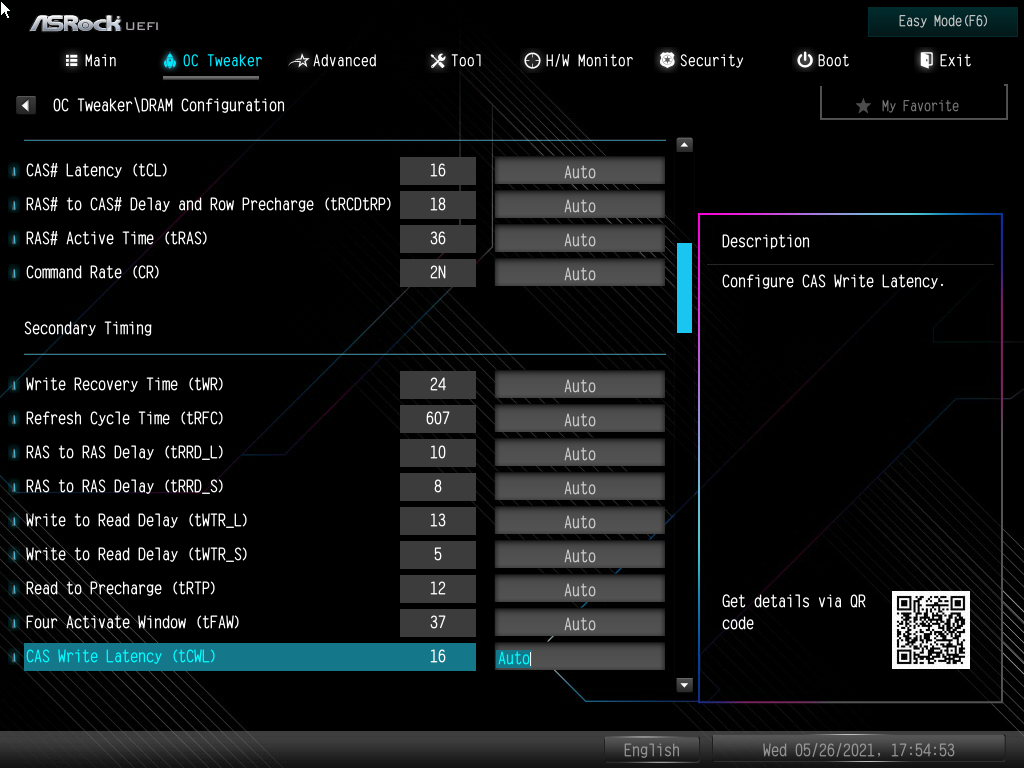This screenshot has height=768, width=1024.
Task: Change the tRAS Auto setting
Action: [x=579, y=239]
